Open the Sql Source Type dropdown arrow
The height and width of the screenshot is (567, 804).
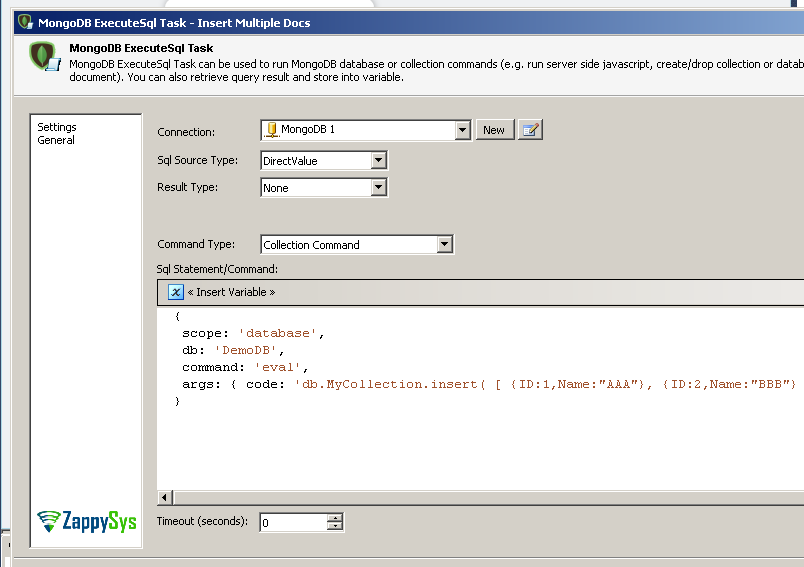[378, 160]
